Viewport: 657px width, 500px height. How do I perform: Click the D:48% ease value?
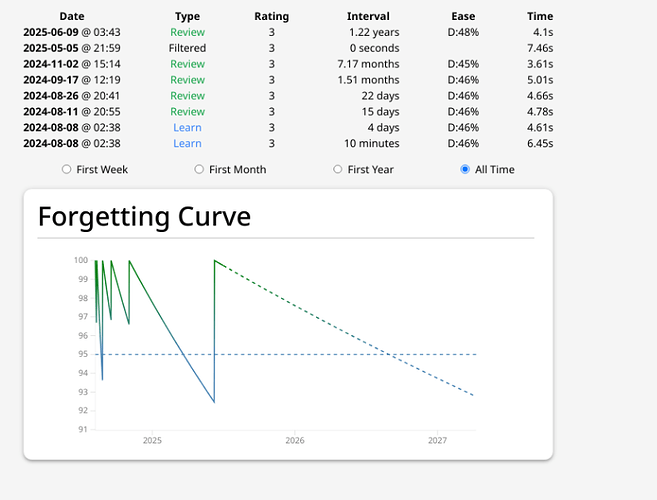coord(463,32)
